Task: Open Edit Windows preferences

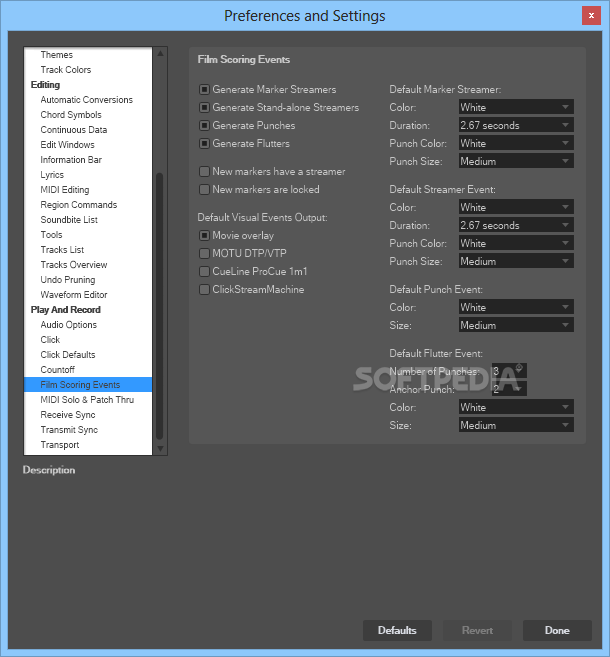Action: click(x=67, y=145)
